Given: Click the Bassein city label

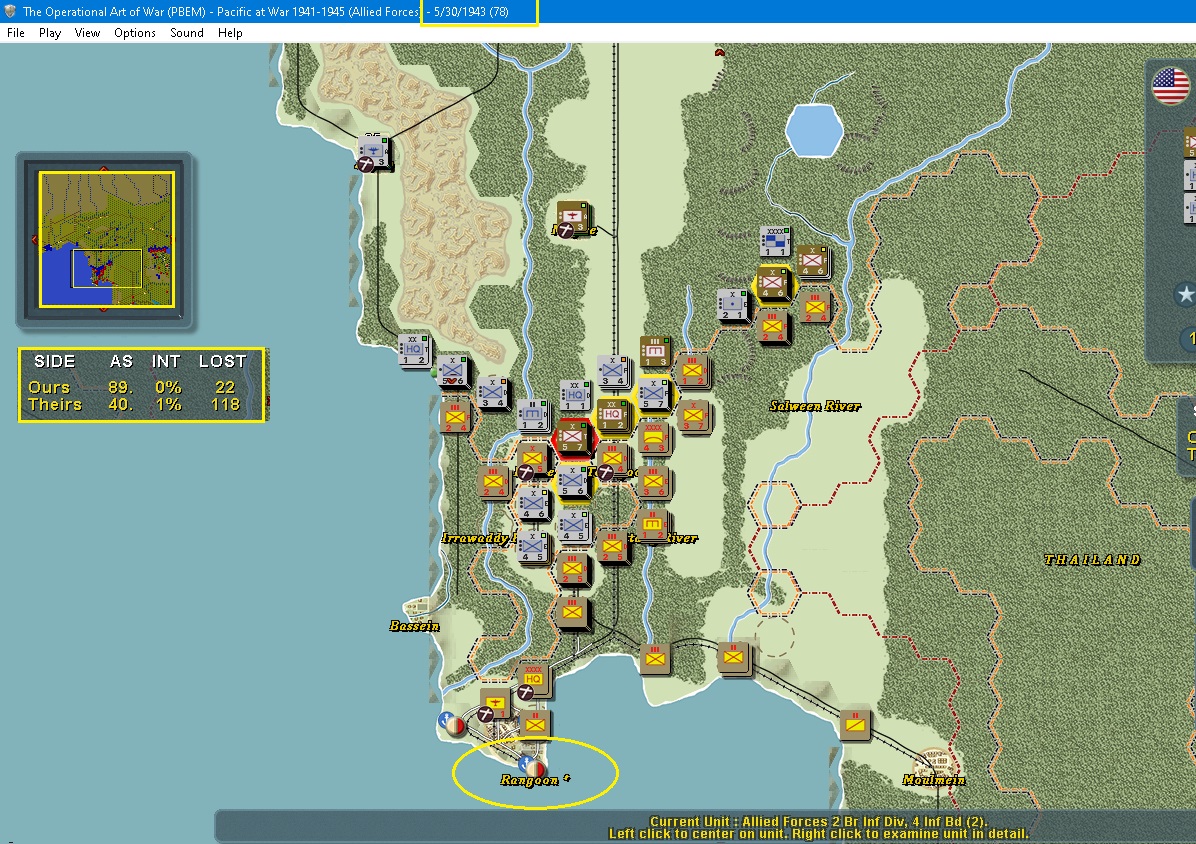Looking at the screenshot, I should [x=414, y=626].
